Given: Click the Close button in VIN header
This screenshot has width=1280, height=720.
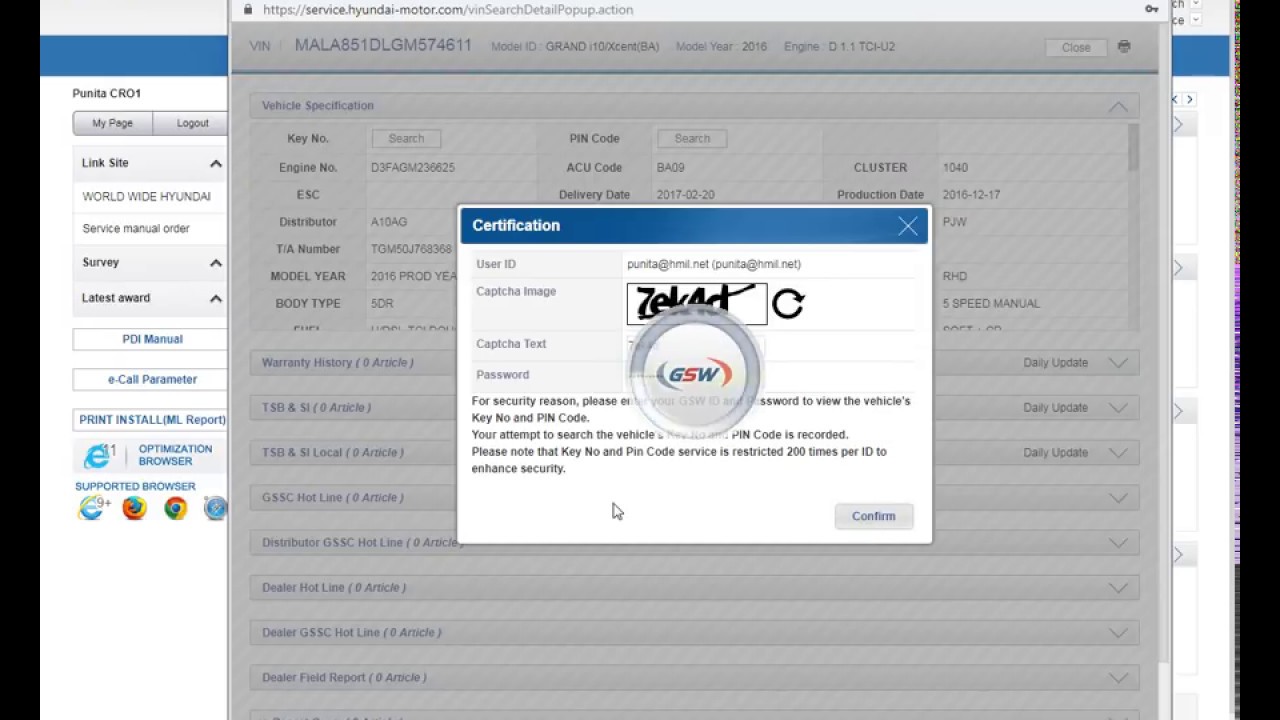Looking at the screenshot, I should tap(1076, 47).
